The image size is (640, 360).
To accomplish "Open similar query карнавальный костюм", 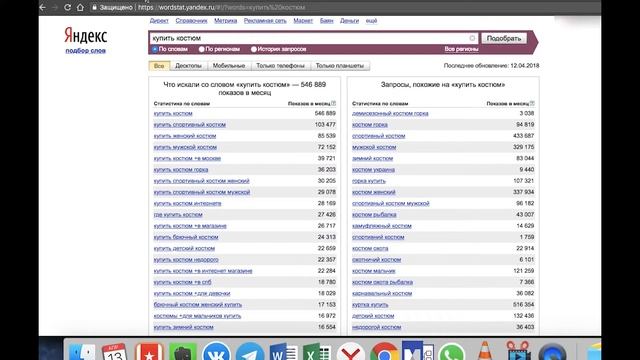I will [x=382, y=293].
